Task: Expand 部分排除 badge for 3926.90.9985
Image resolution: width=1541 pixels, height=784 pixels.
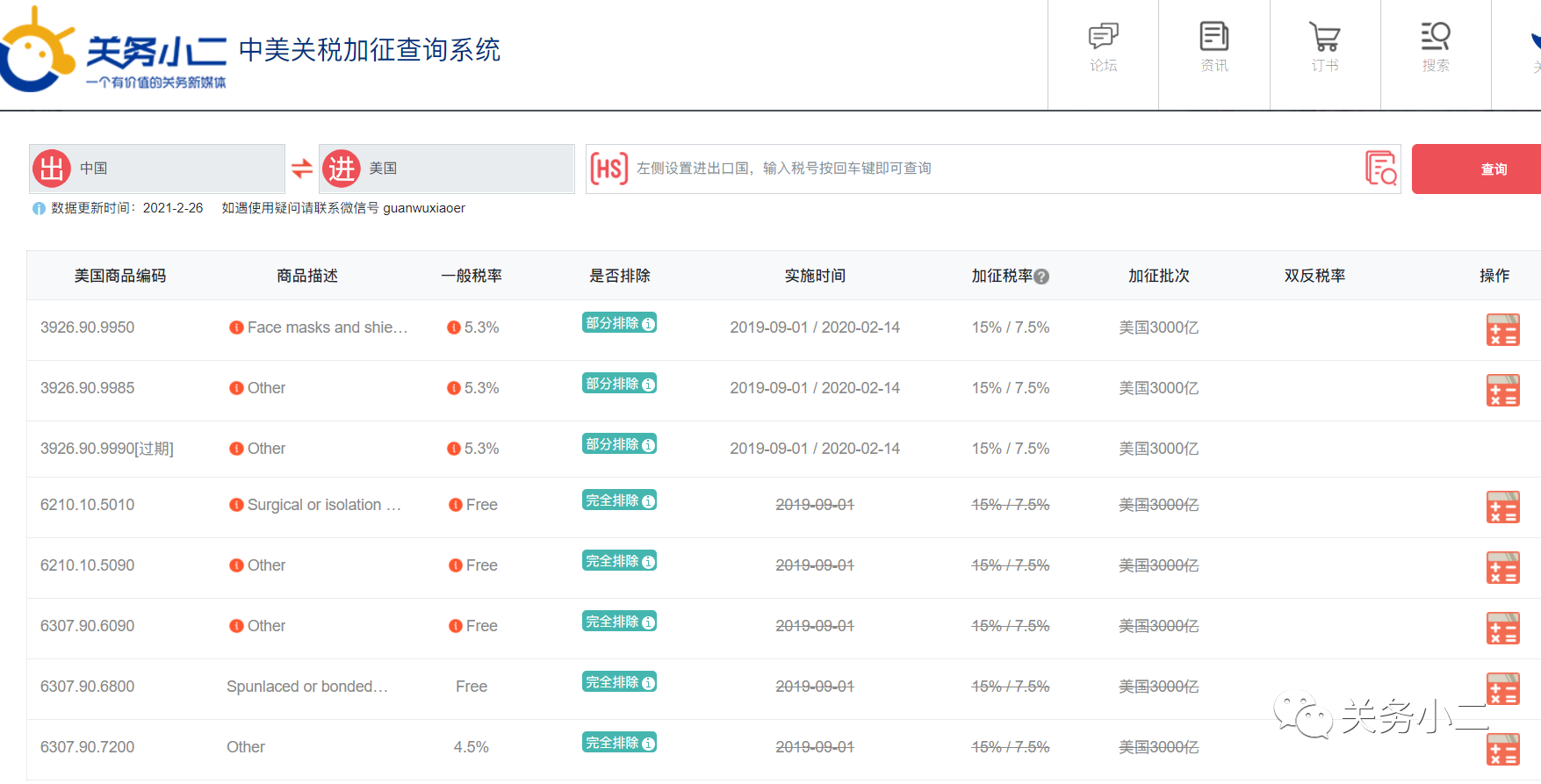Action: tap(619, 384)
